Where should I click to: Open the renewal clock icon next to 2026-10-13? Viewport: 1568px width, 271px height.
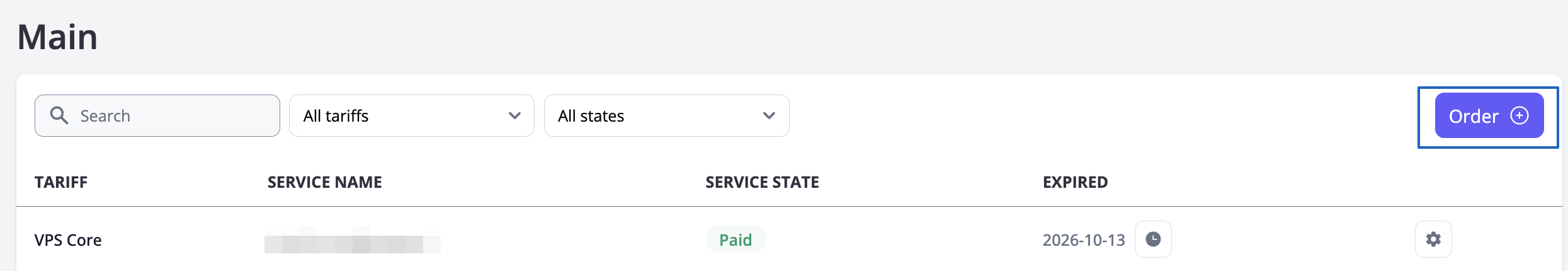pyautogui.click(x=1153, y=239)
